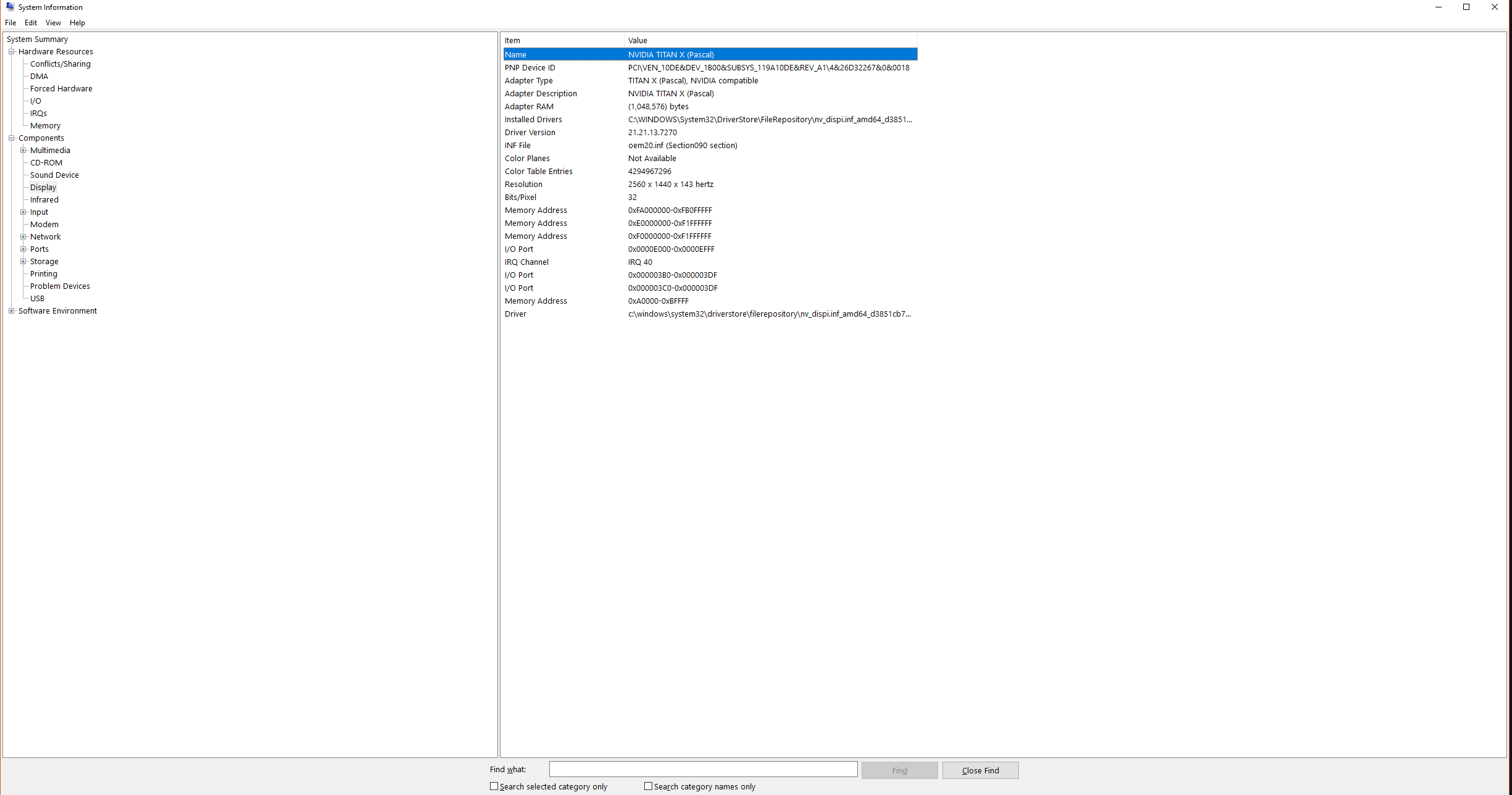1512x795 pixels.
Task: Enable Search selected category only checkbox
Action: (x=494, y=786)
